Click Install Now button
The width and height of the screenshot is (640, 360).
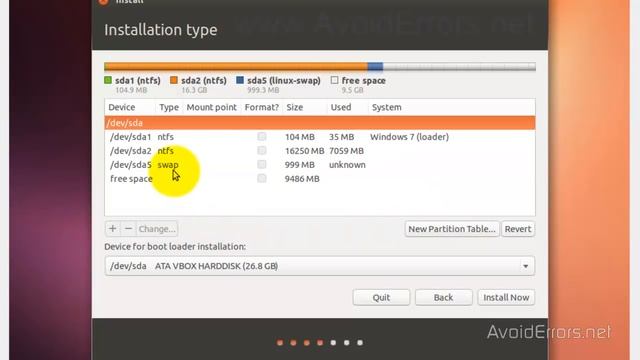[506, 298]
